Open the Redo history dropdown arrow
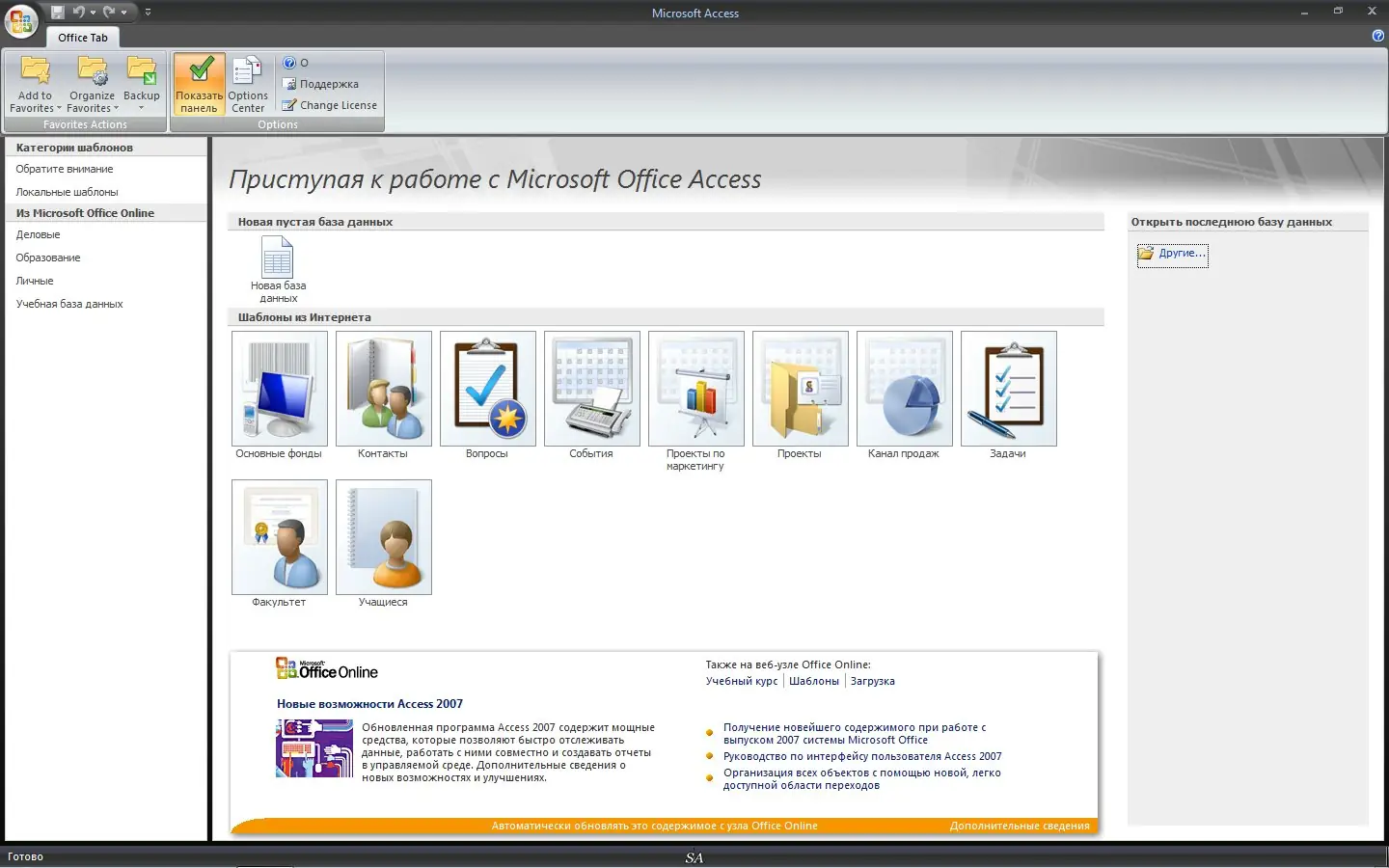The width and height of the screenshot is (1389, 868). (123, 13)
